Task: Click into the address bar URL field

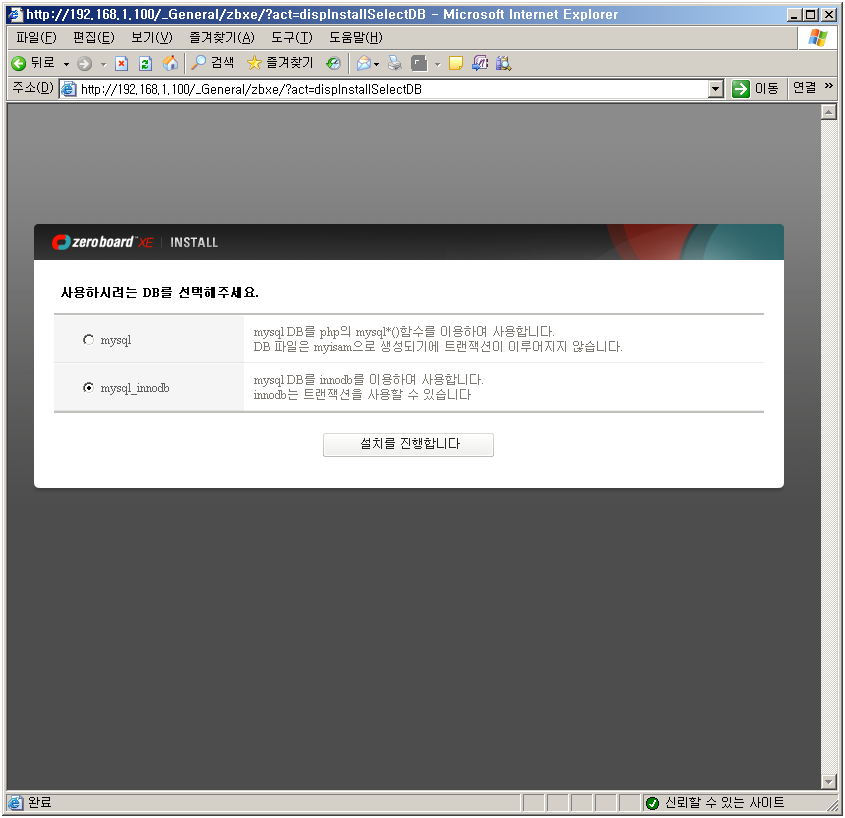Action: [384, 89]
